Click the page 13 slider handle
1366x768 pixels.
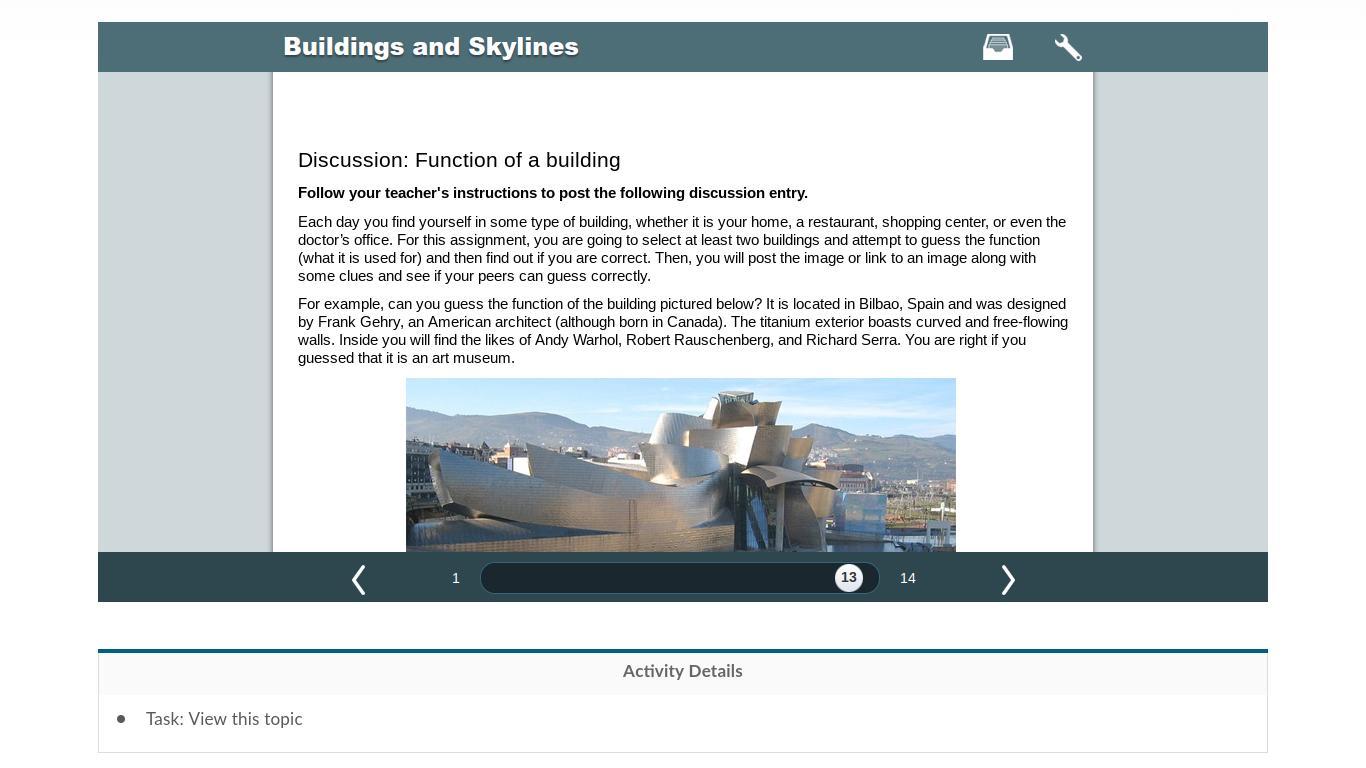pyautogui.click(x=849, y=578)
